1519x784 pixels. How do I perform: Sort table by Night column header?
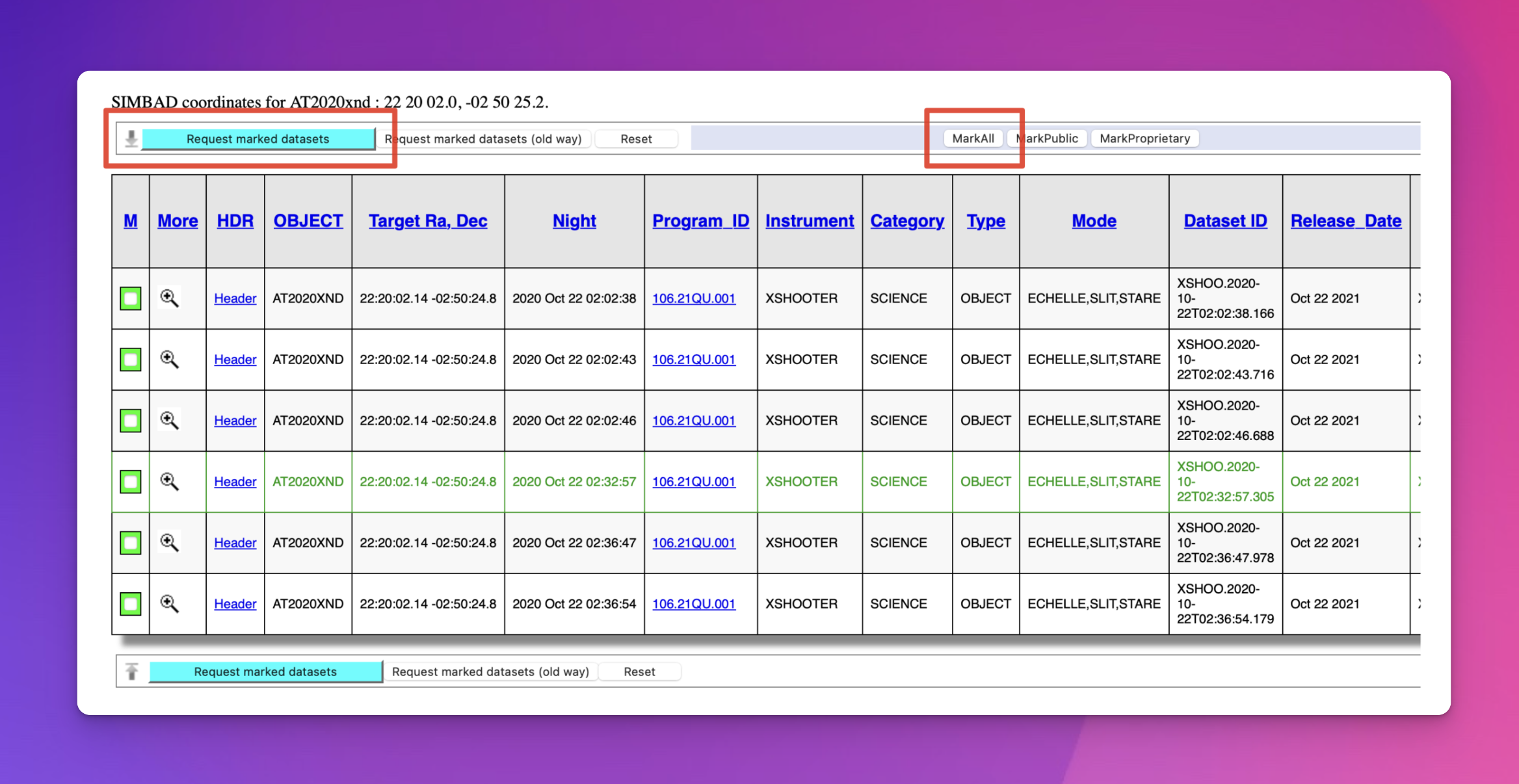574,221
